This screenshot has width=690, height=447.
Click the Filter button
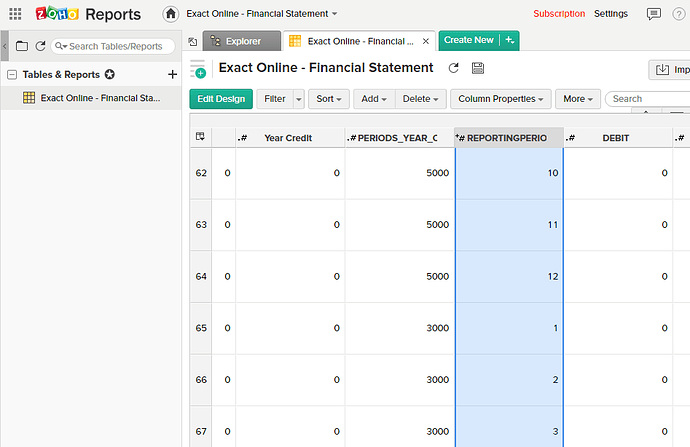275,99
